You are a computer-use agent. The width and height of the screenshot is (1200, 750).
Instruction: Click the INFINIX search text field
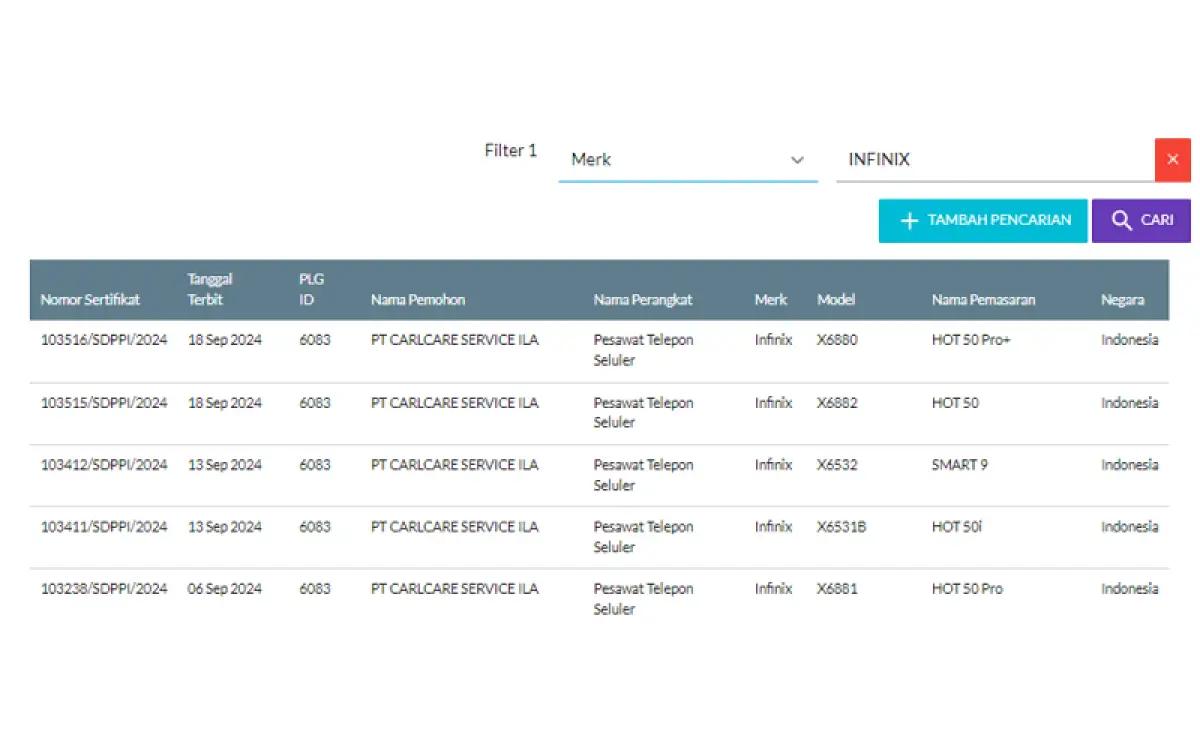click(995, 160)
